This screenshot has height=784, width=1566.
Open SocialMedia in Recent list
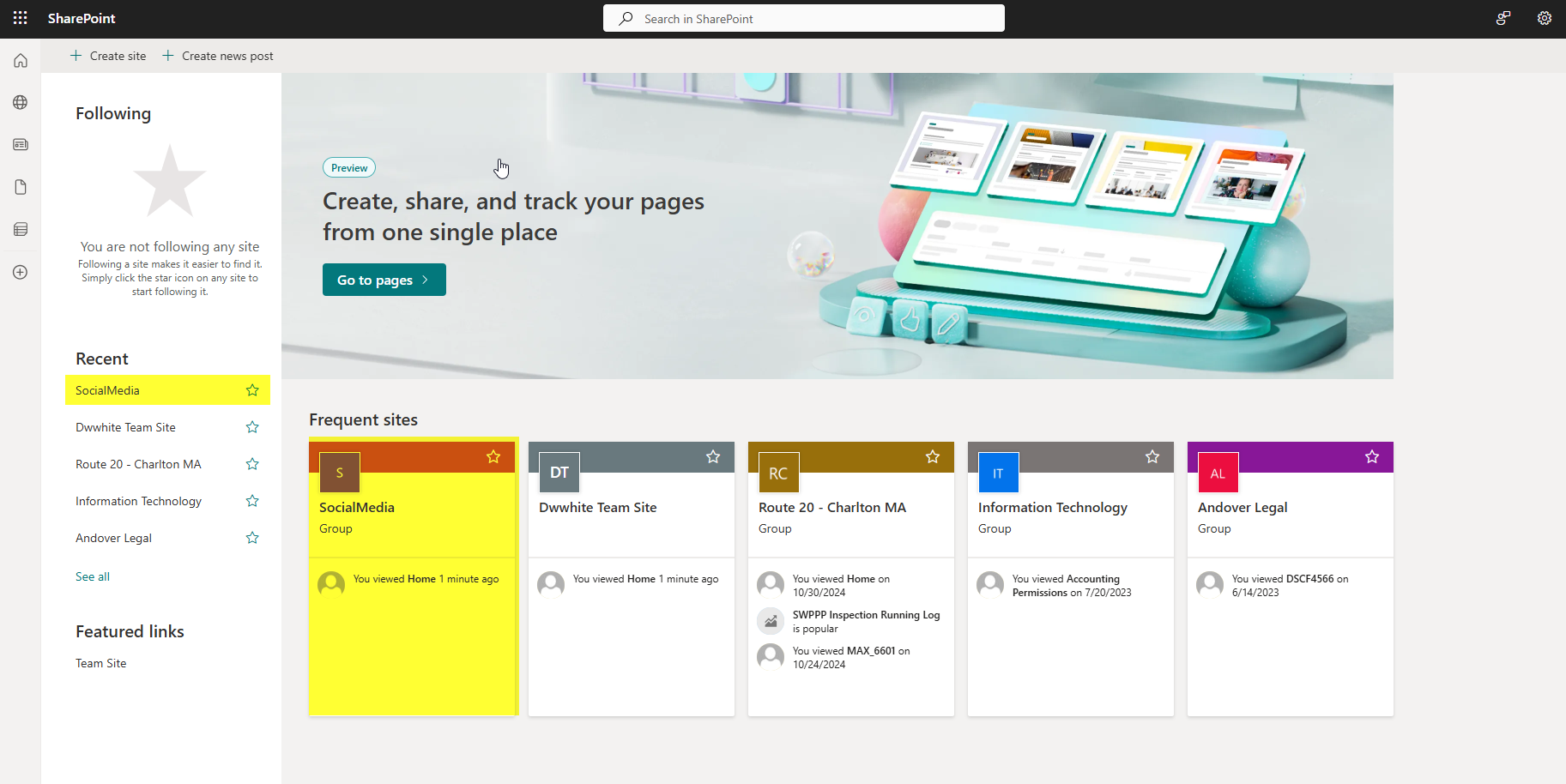coord(107,390)
